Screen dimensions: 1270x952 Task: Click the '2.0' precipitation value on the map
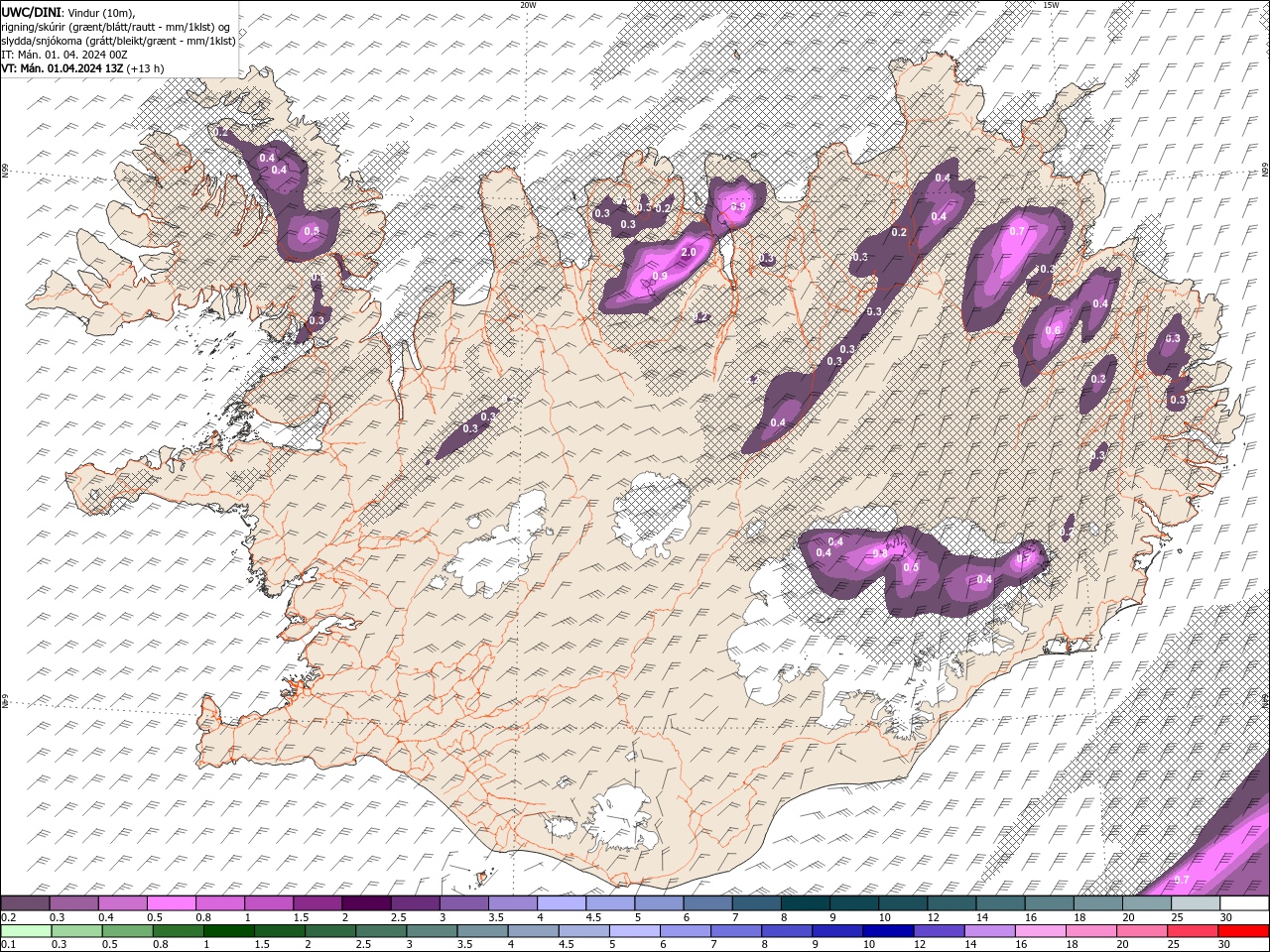689,253
